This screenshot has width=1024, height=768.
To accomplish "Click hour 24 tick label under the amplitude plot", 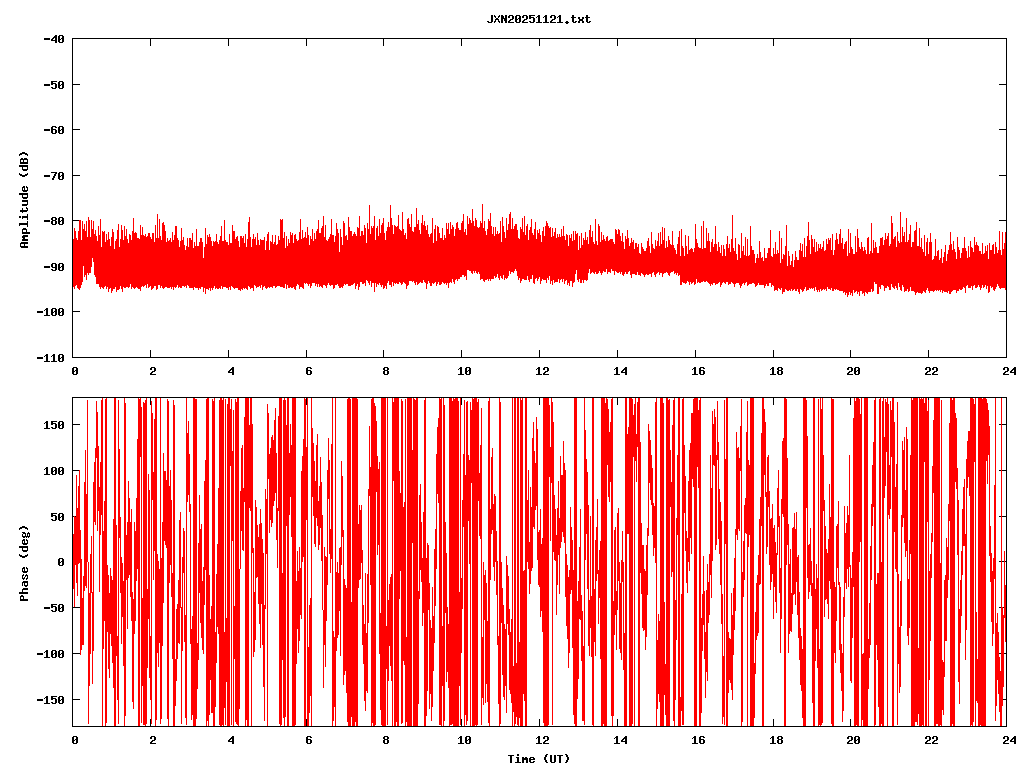I will [1006, 371].
